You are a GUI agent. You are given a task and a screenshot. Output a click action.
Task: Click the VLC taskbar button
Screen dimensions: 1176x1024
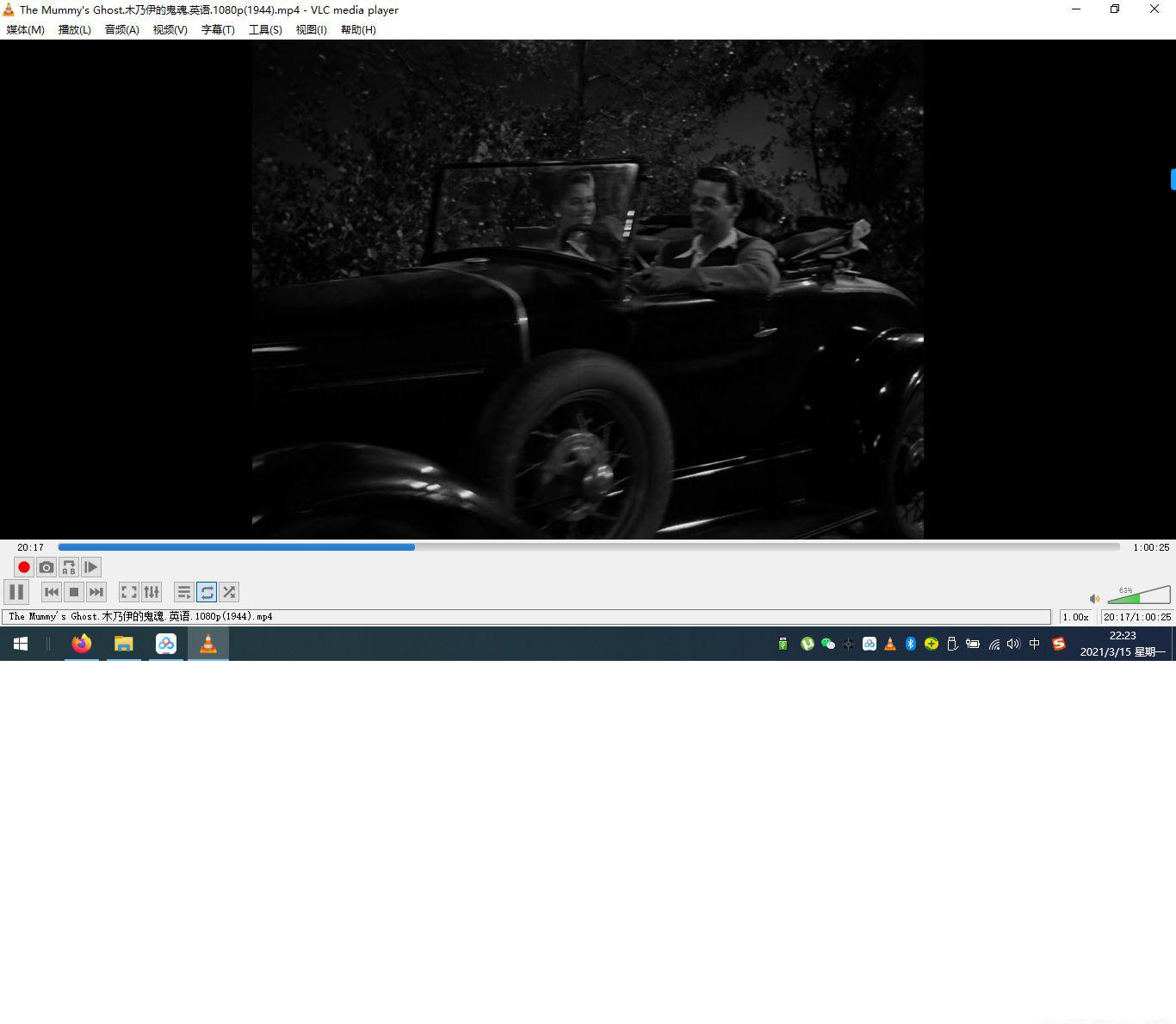[x=208, y=644]
